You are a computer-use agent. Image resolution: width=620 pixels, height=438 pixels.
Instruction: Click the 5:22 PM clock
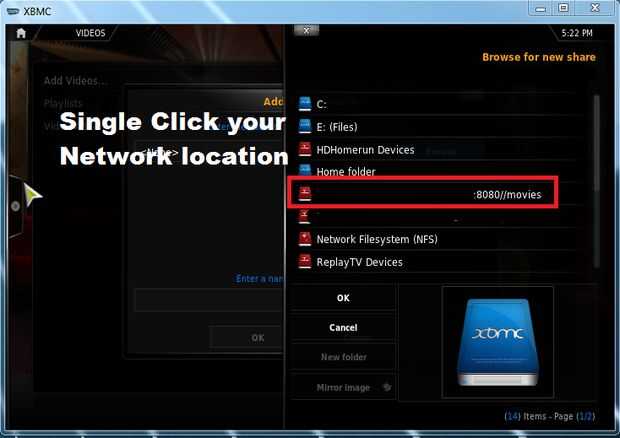577,33
